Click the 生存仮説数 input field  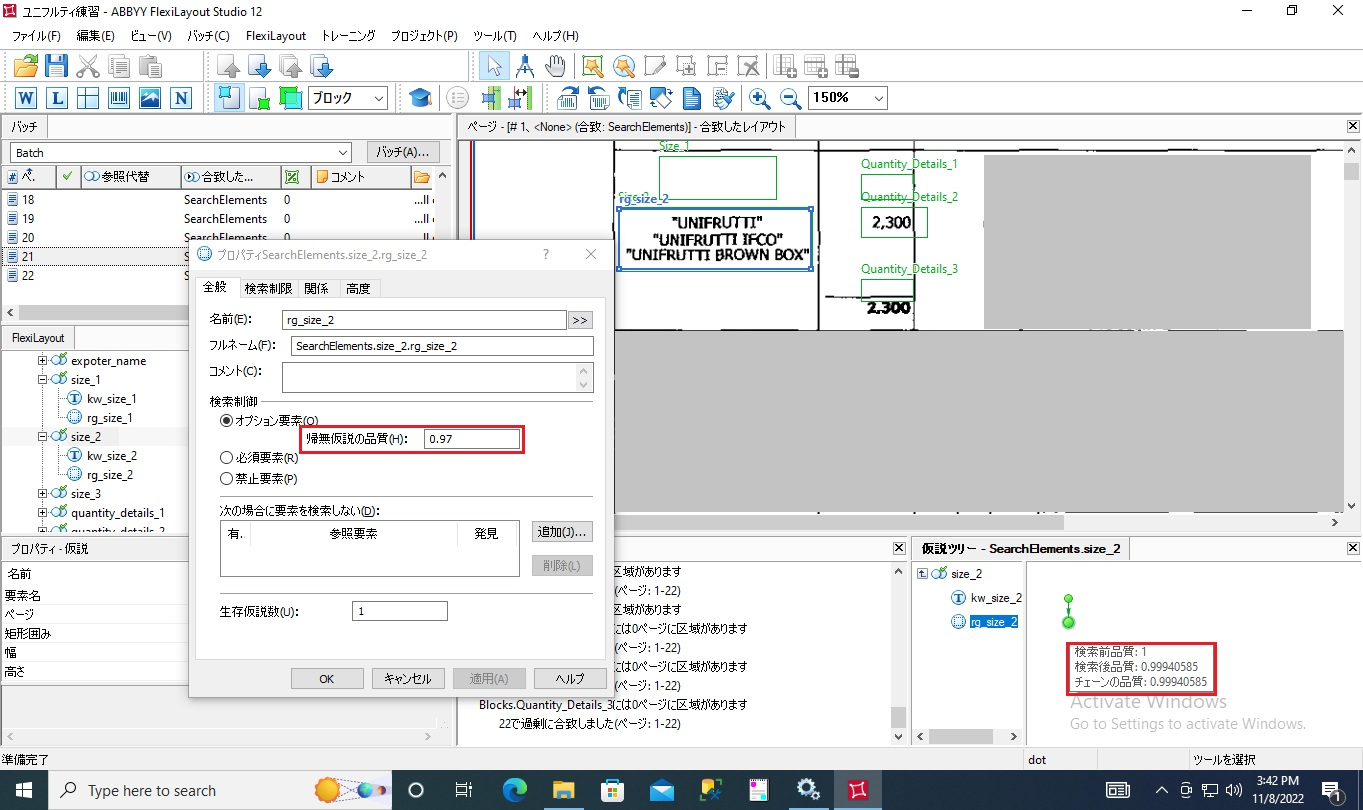click(x=400, y=611)
